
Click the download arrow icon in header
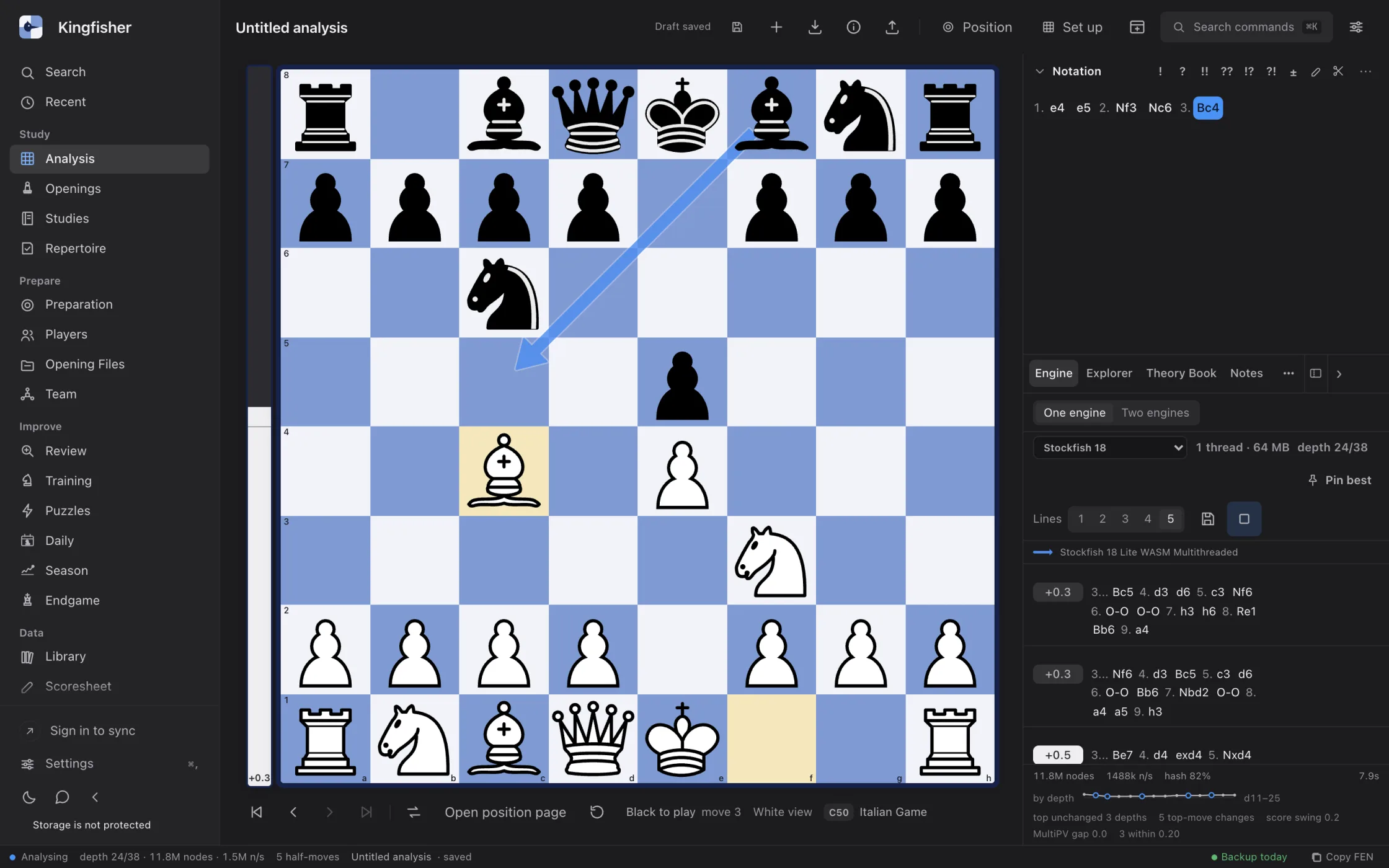click(x=815, y=27)
